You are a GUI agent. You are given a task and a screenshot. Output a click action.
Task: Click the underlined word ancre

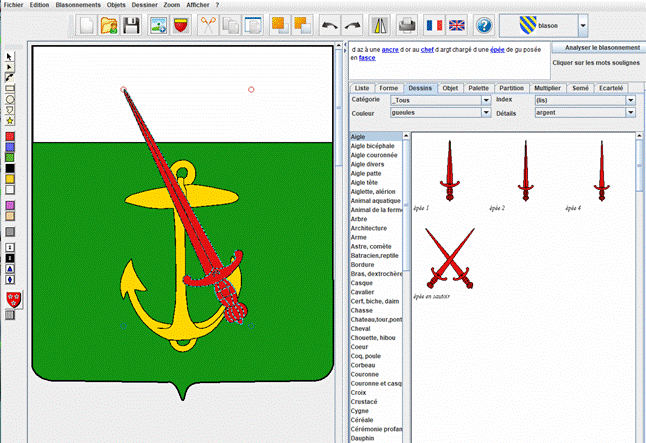pos(390,49)
